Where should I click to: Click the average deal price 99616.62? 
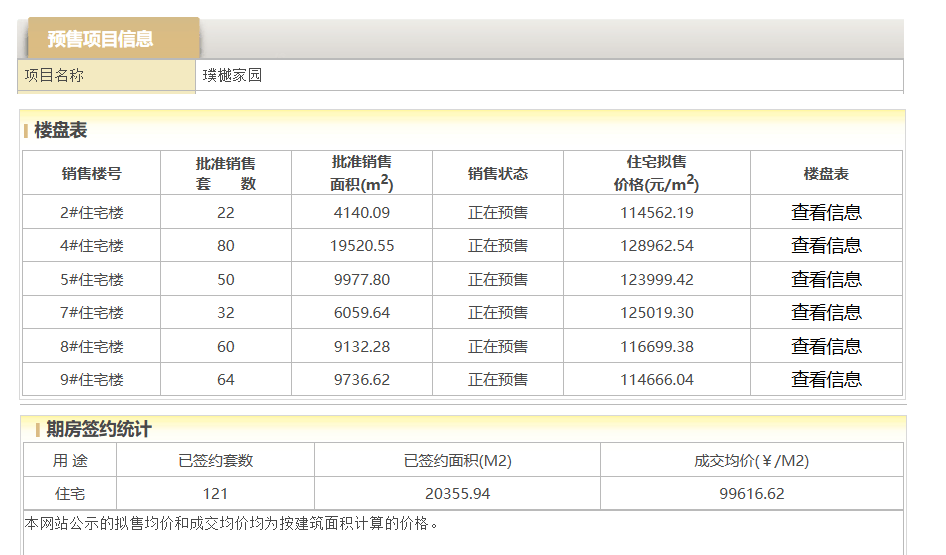tap(751, 494)
